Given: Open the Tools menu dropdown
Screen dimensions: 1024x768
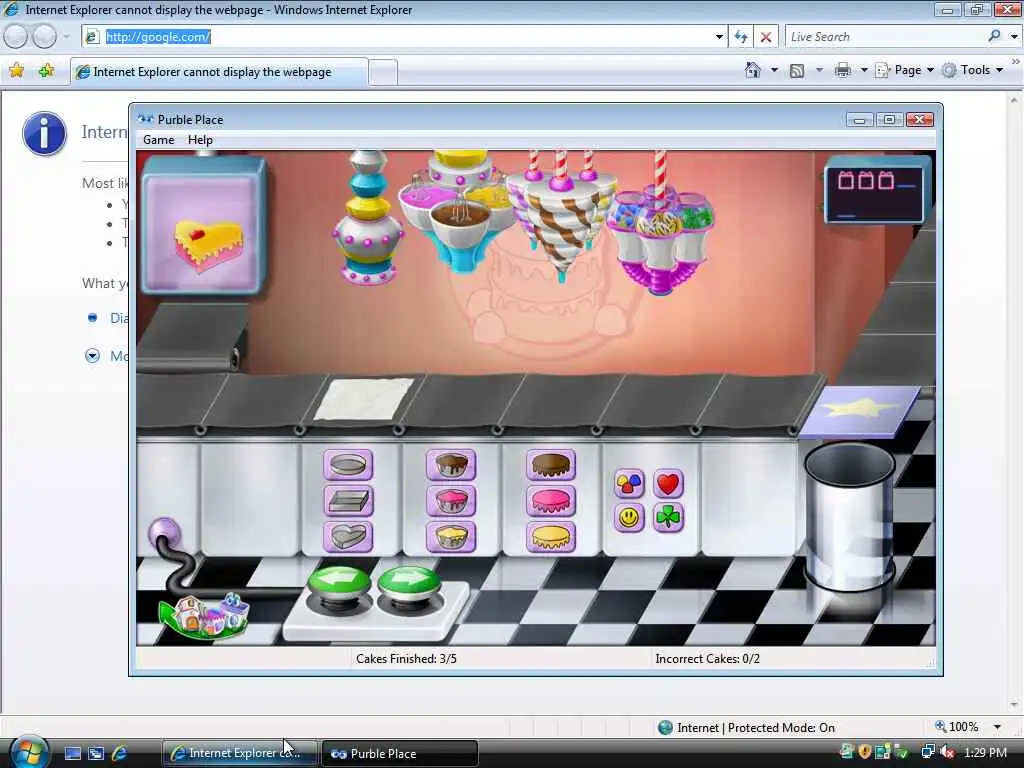Looking at the screenshot, I should [973, 70].
